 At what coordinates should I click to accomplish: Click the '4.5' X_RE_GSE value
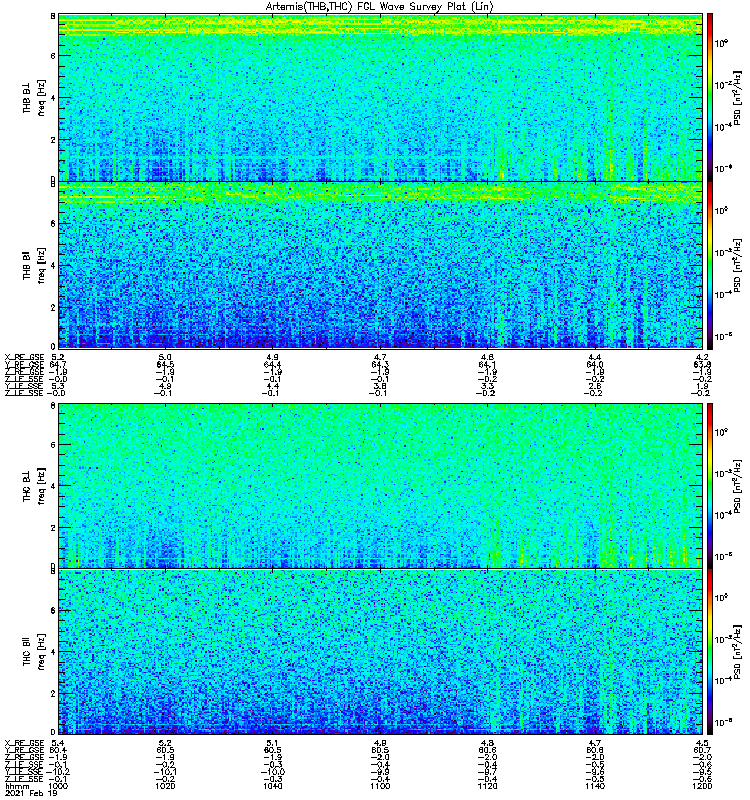coord(702,743)
